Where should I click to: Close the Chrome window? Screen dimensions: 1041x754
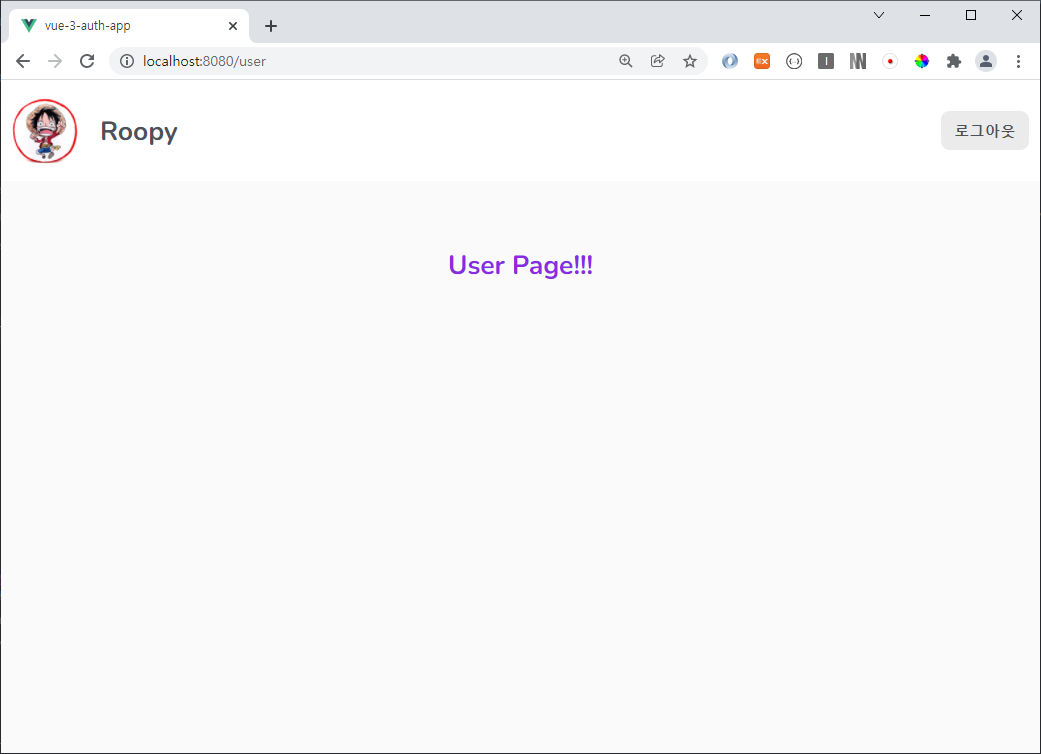(x=1016, y=15)
